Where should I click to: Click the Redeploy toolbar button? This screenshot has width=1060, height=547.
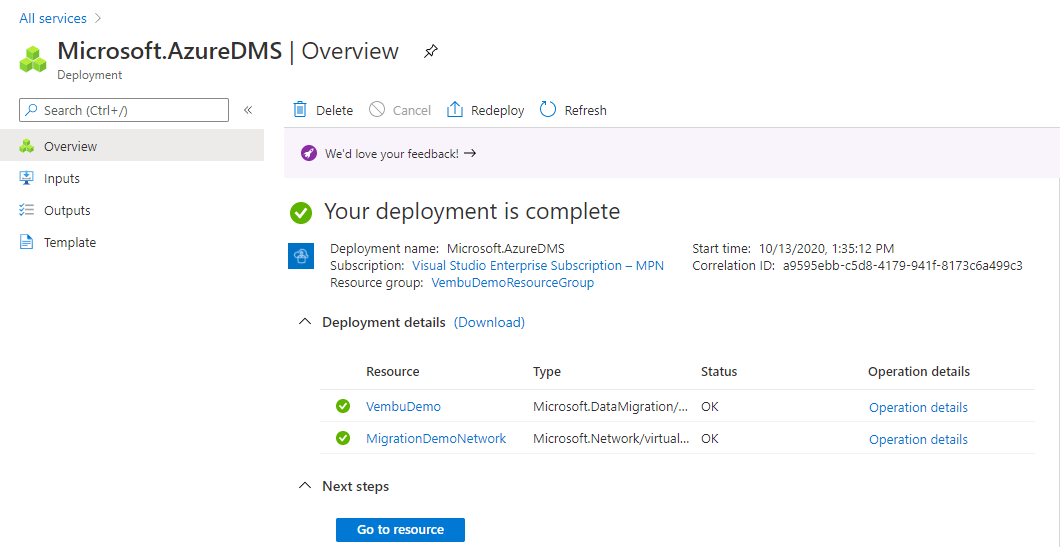tap(485, 110)
